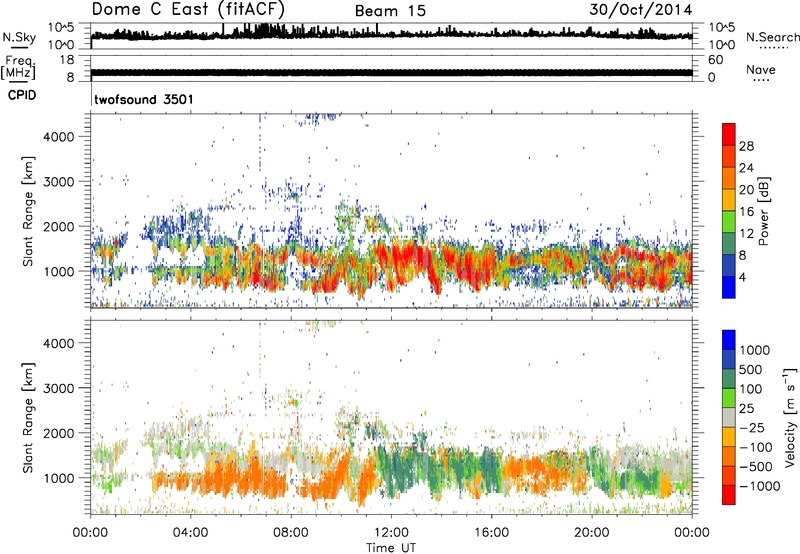800x554 pixels.
Task: Click the plot title 'Dome C East (fitACF)'
Action: tap(188, 9)
